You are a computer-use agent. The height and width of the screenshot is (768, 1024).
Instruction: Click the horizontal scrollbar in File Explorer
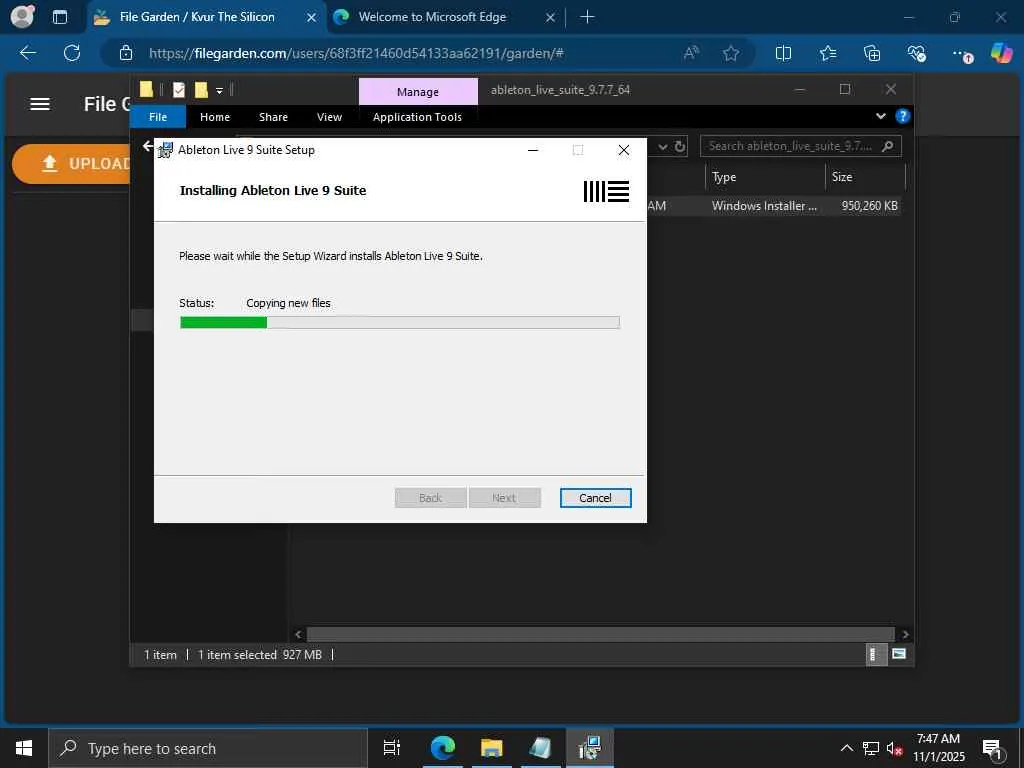pyautogui.click(x=600, y=634)
